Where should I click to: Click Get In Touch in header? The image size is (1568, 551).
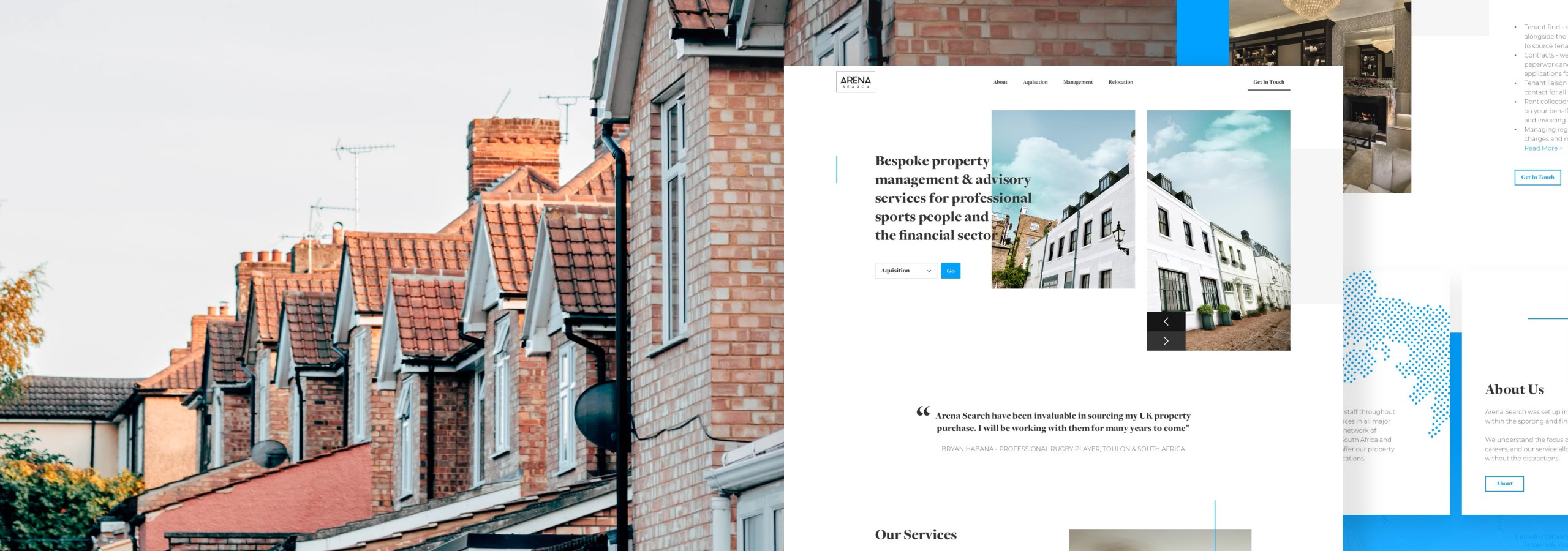click(x=1268, y=82)
